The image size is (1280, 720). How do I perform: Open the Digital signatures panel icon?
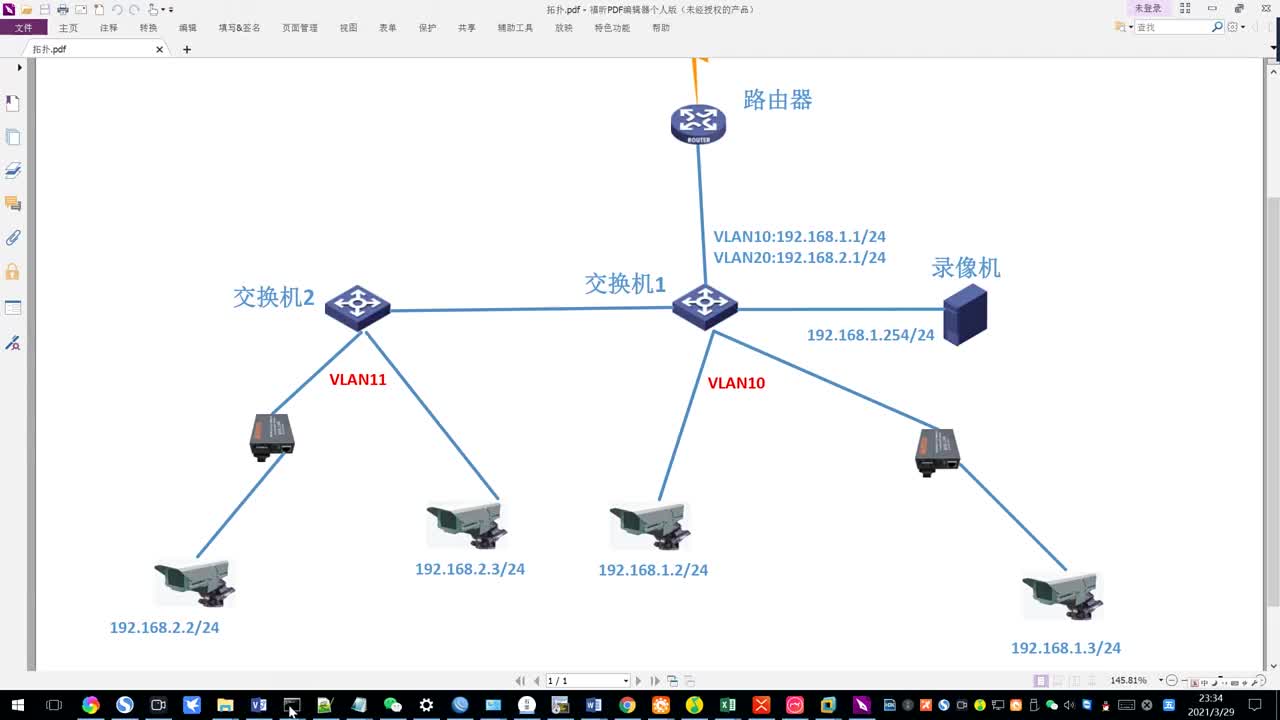click(13, 342)
